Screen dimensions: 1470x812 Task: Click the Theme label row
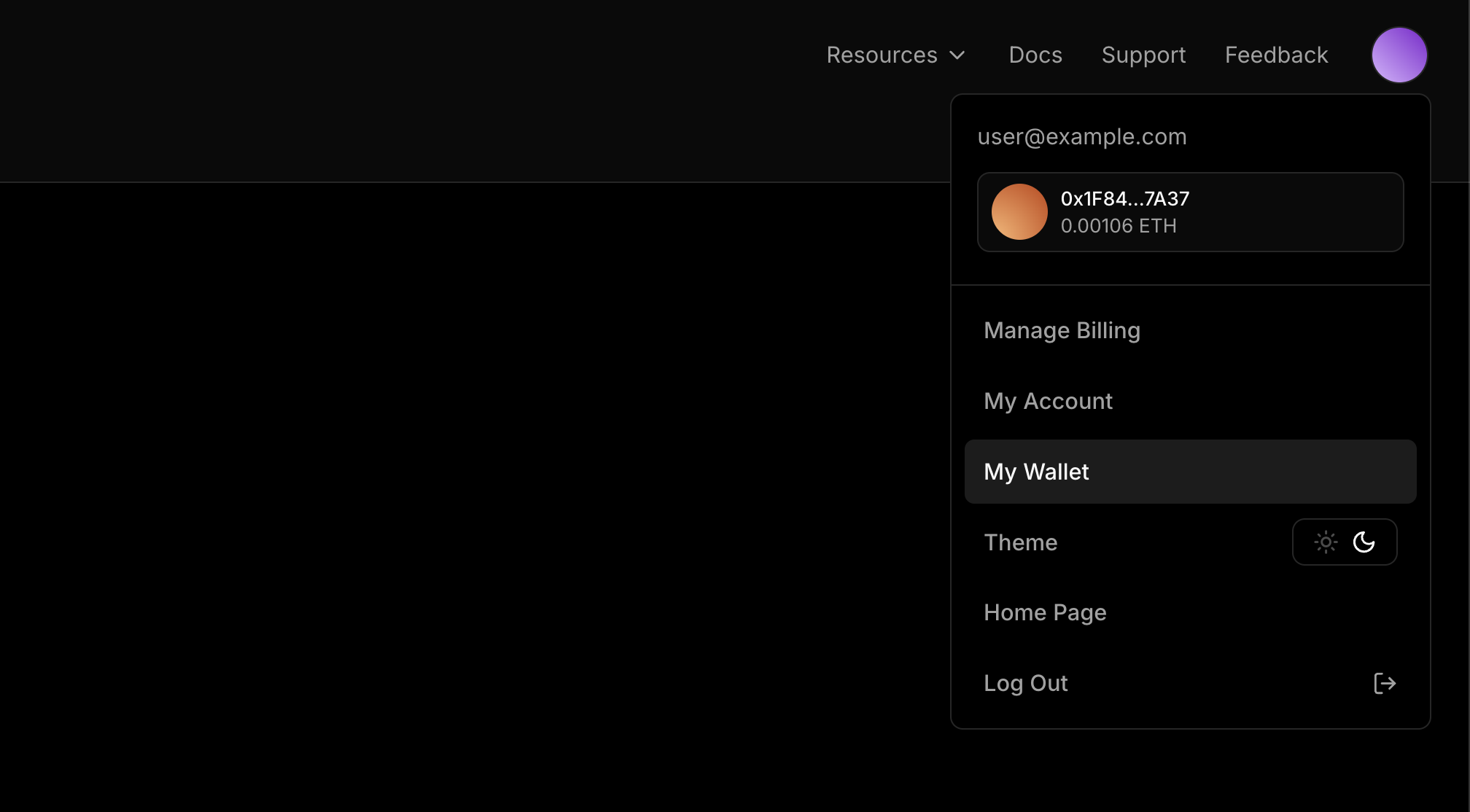[1021, 542]
